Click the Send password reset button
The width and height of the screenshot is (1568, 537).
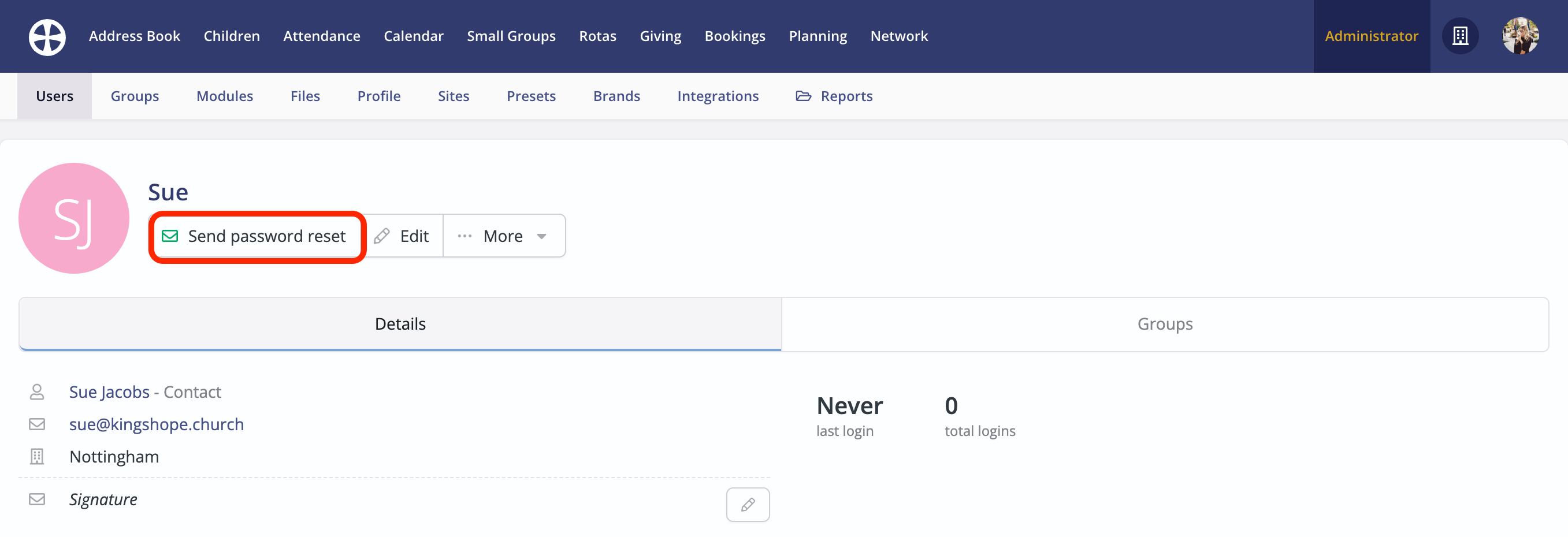[257, 236]
